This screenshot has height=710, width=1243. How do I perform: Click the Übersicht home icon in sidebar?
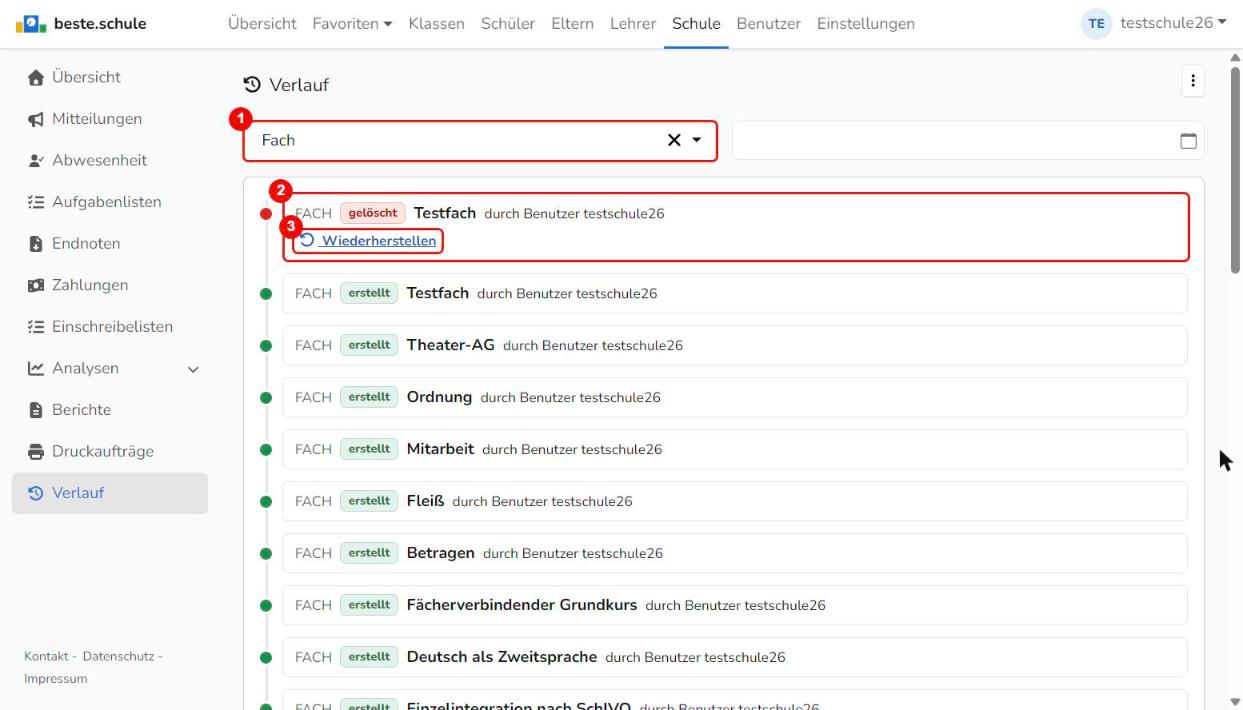click(x=35, y=77)
